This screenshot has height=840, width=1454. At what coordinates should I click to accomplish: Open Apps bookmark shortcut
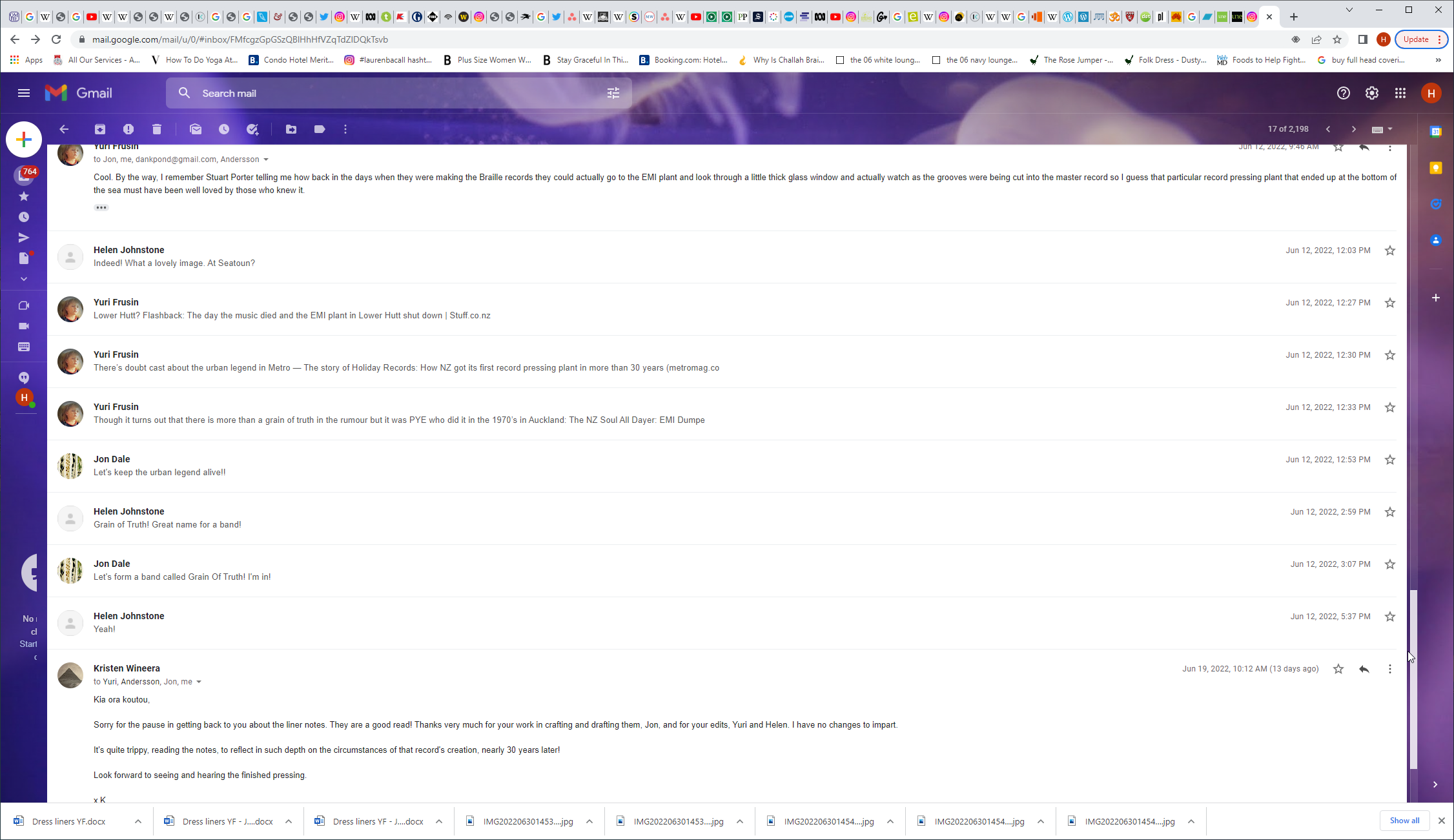26,60
